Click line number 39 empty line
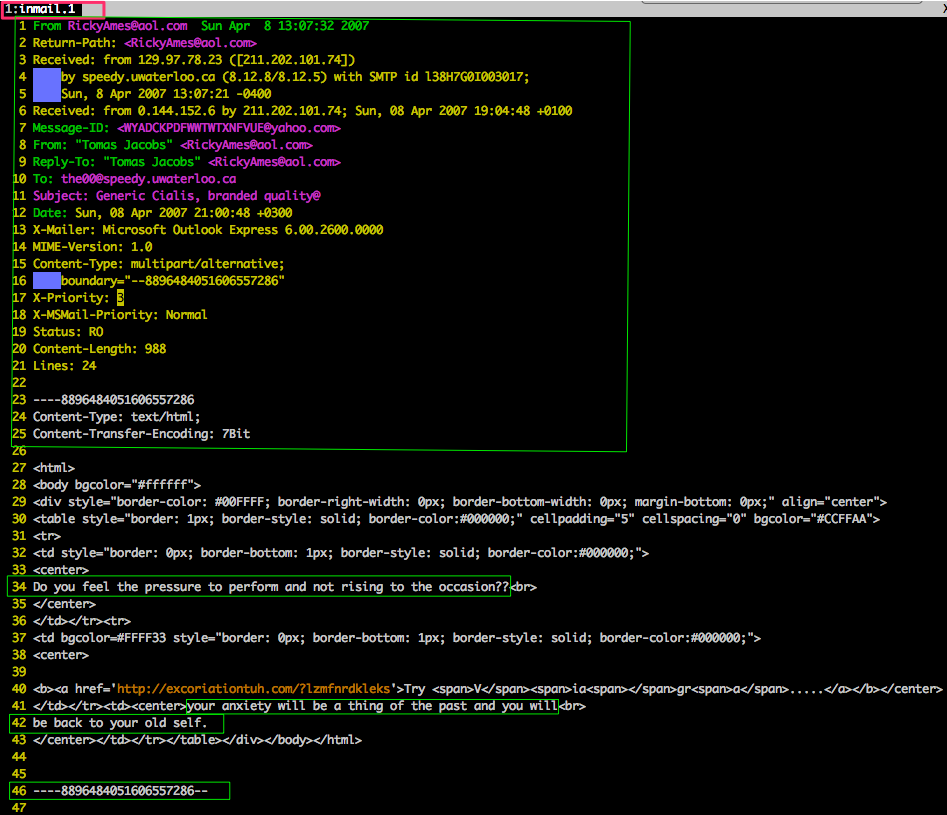This screenshot has width=947, height=815. tap(19, 672)
